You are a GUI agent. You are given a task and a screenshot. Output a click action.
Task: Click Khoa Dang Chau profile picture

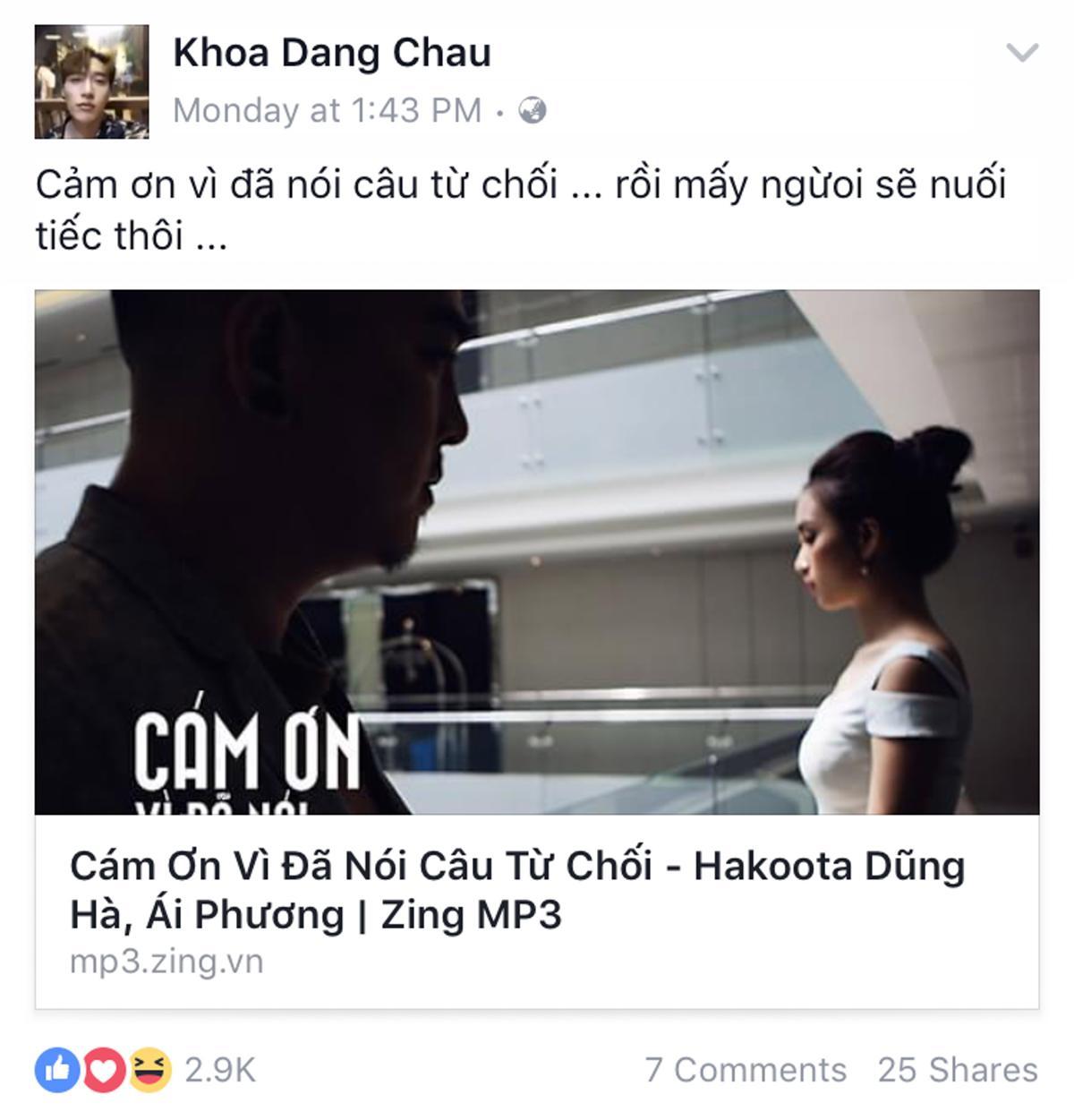(x=91, y=81)
